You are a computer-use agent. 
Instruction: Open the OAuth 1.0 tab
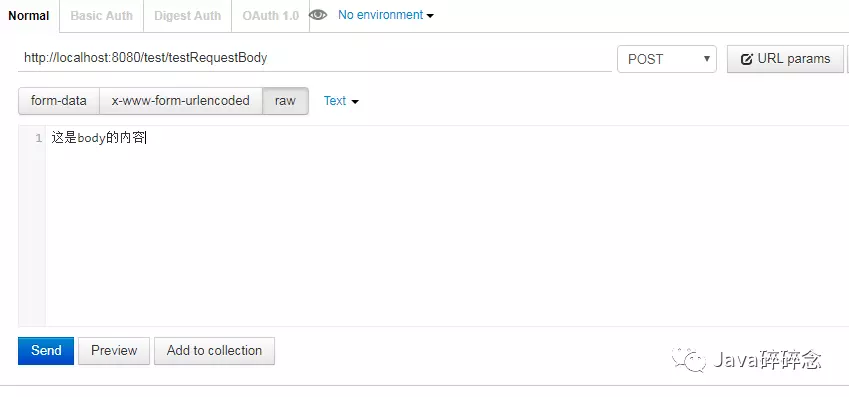270,16
